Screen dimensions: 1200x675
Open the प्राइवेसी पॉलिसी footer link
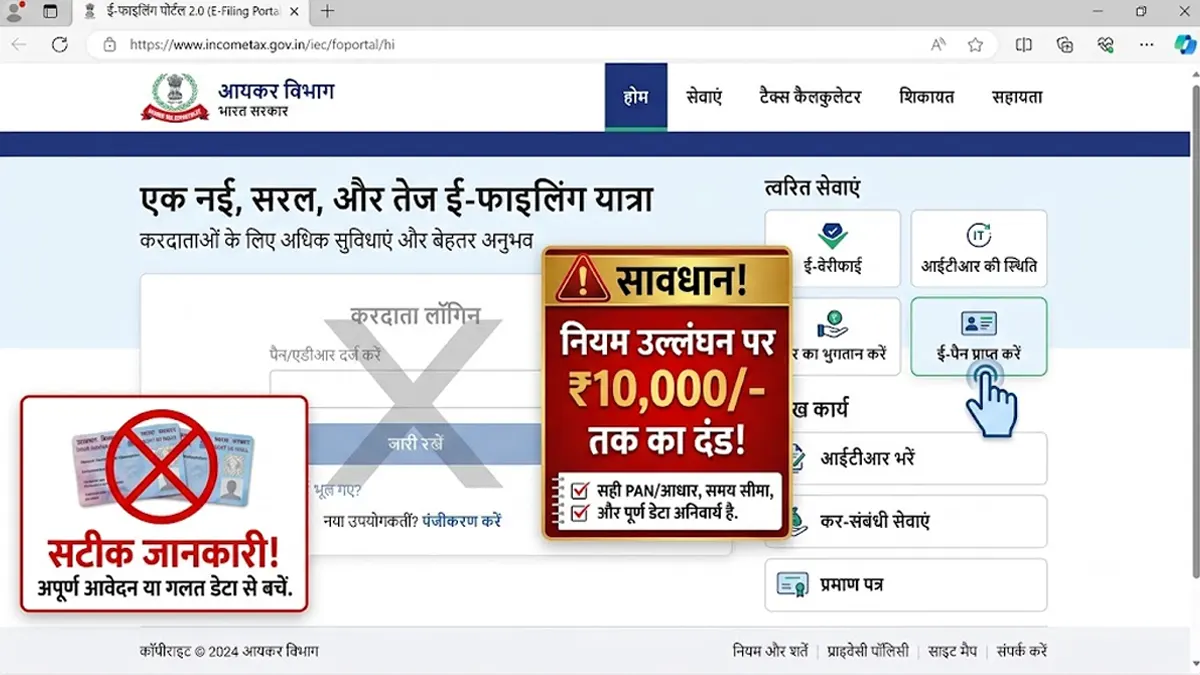pos(868,651)
